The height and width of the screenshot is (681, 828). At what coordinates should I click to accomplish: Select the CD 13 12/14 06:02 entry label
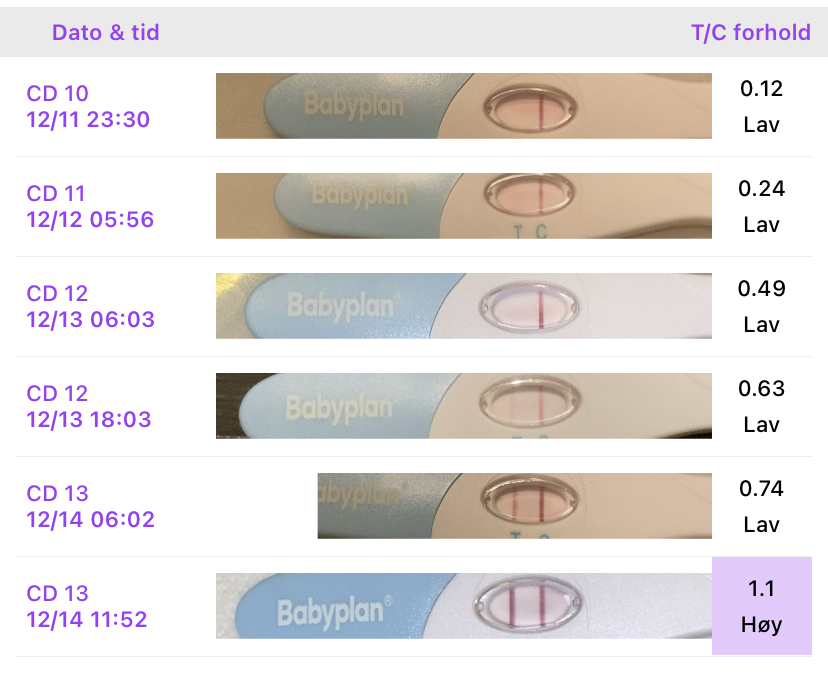tap(88, 506)
